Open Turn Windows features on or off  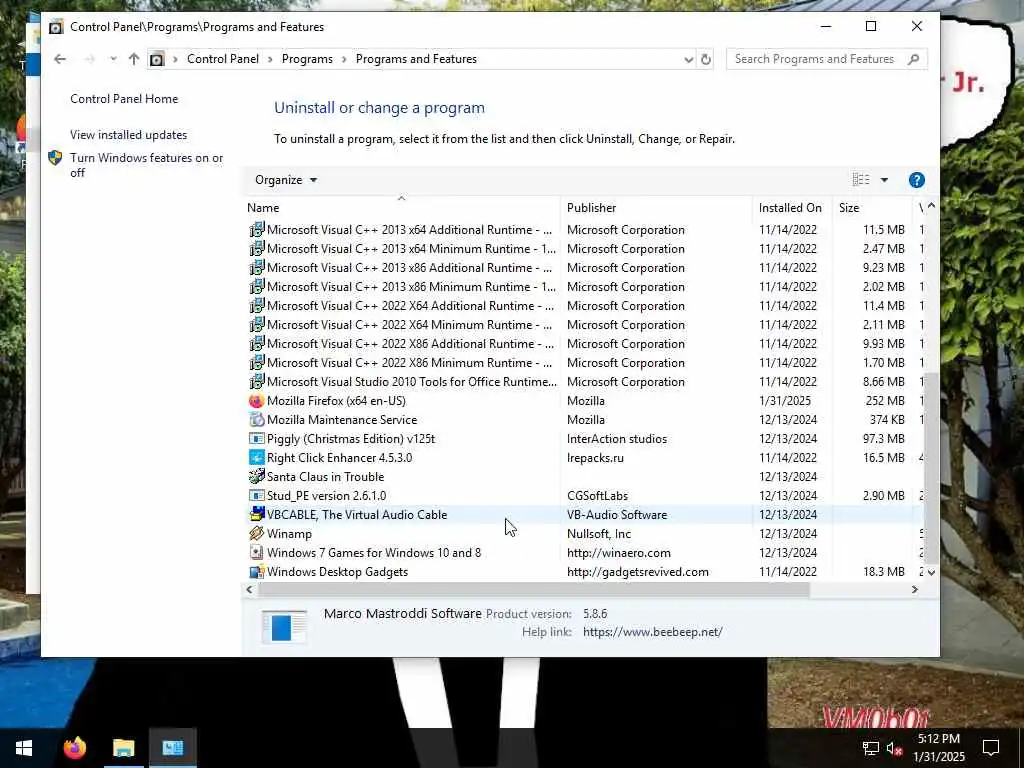point(147,165)
